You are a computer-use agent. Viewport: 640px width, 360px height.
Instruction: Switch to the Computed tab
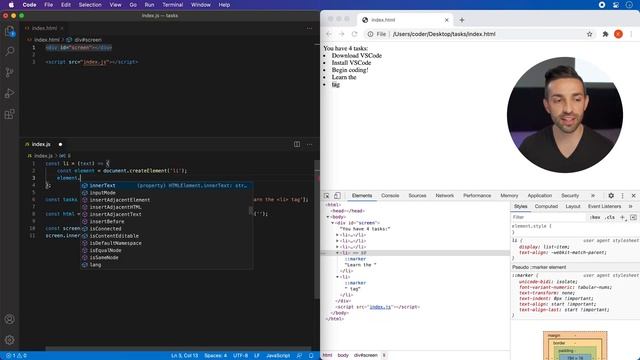click(546, 207)
